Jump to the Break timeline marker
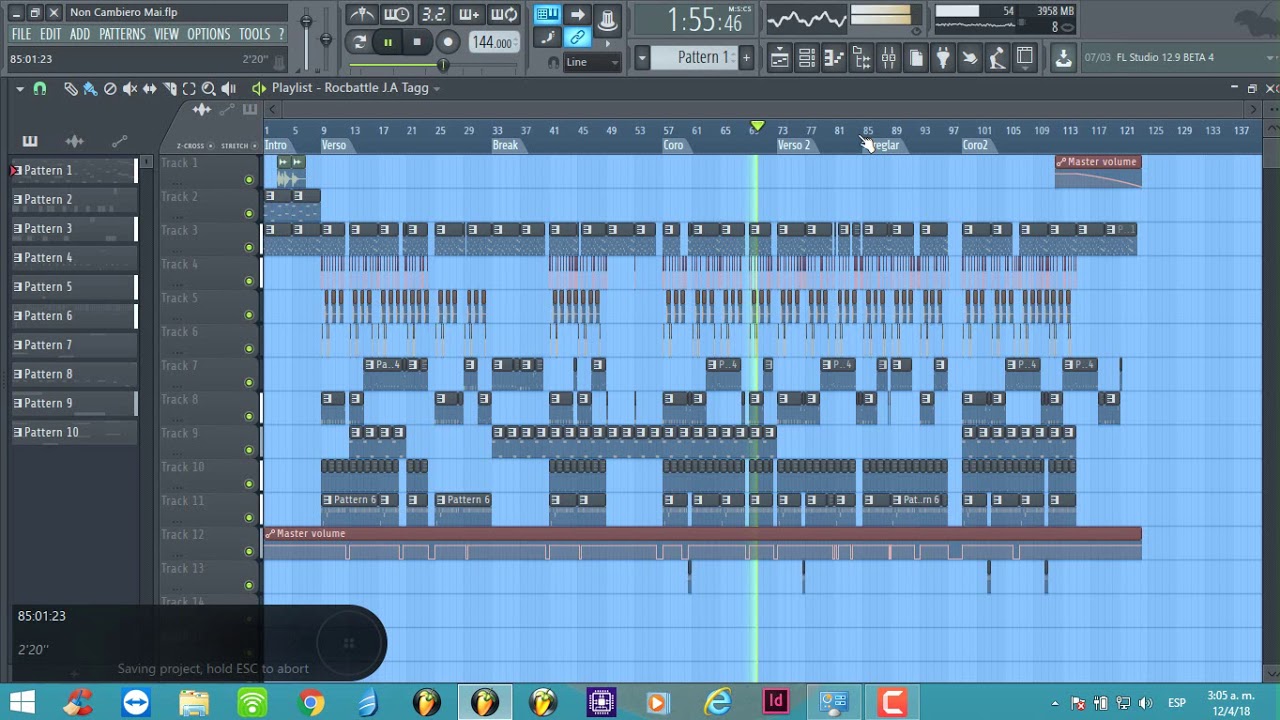 click(x=505, y=145)
